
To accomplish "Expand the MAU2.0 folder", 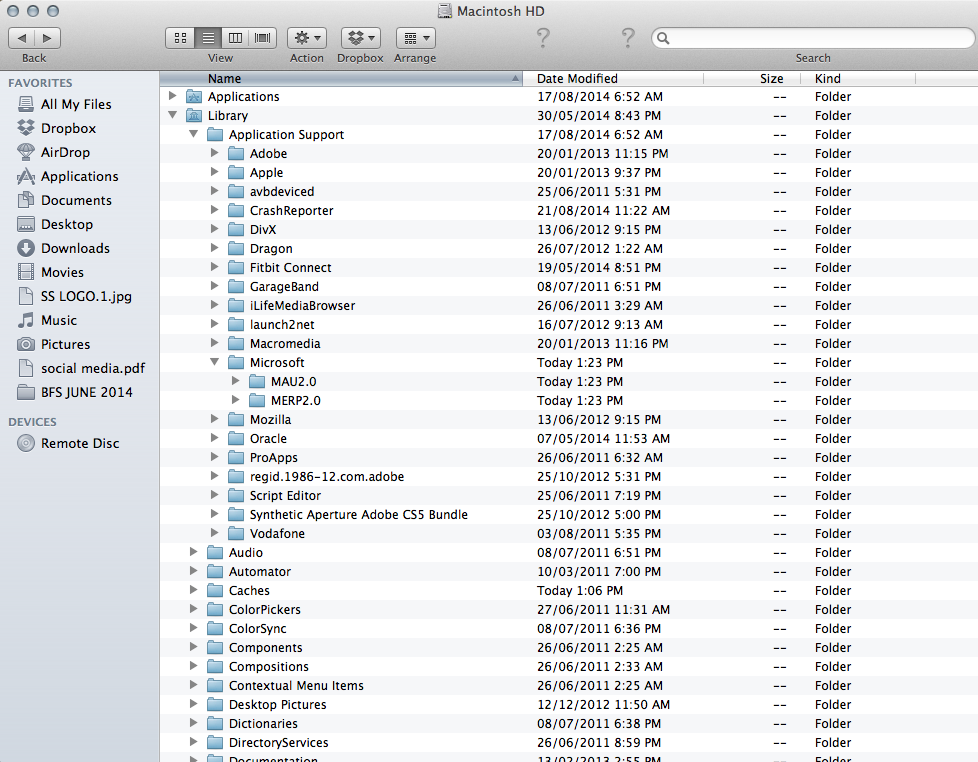I will click(x=235, y=381).
